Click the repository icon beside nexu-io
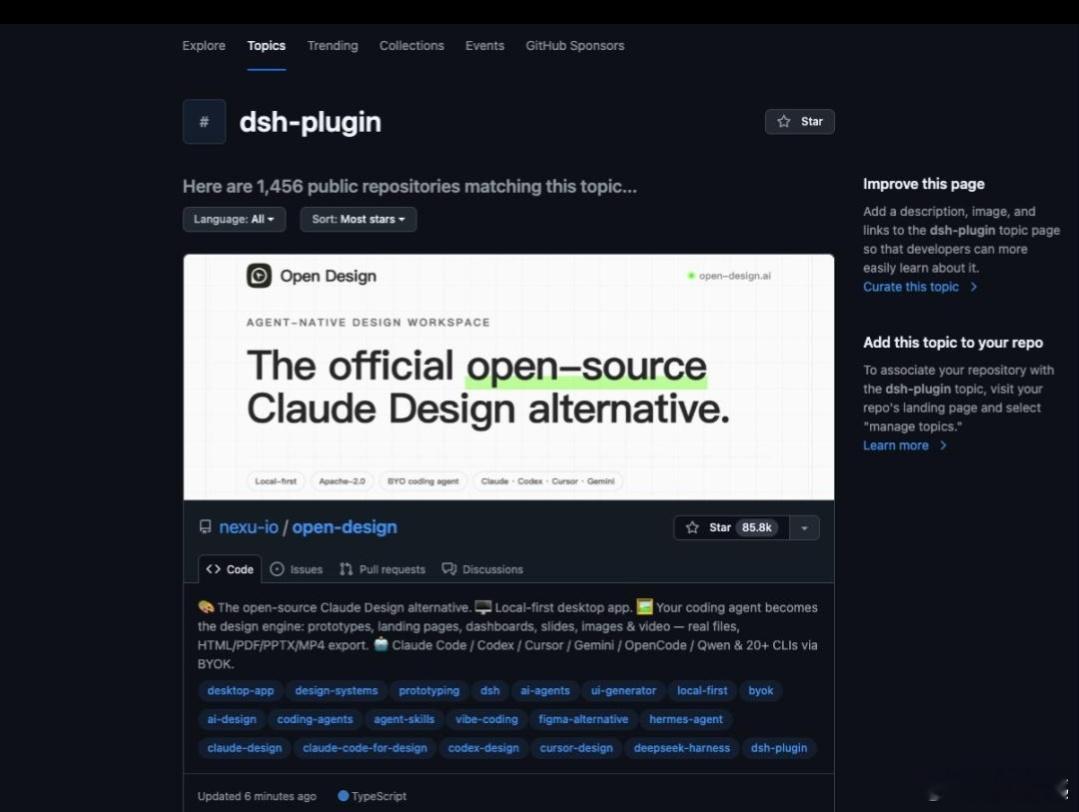This screenshot has height=812, width=1079. [205, 527]
